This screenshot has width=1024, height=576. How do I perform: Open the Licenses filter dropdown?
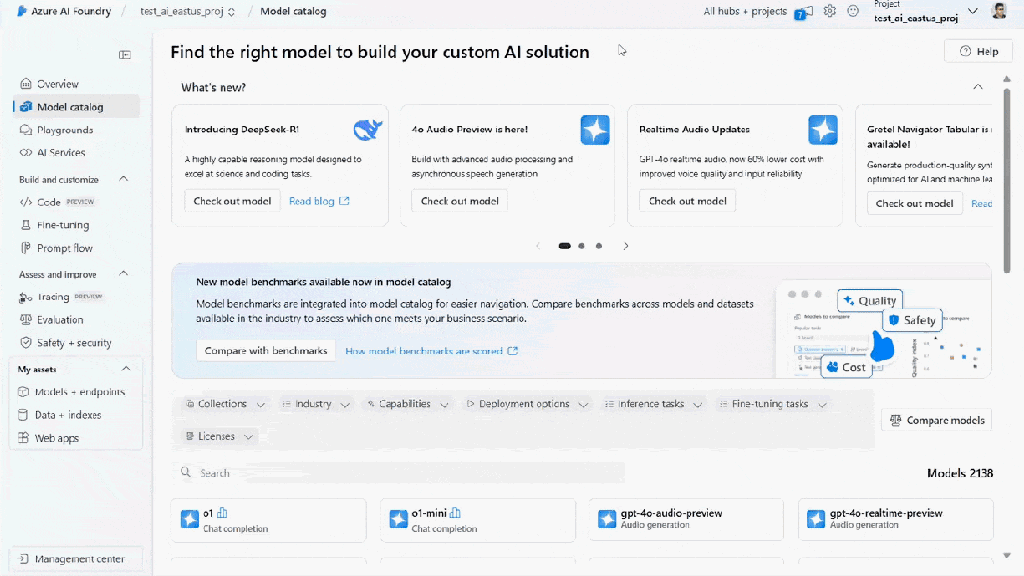tap(219, 436)
